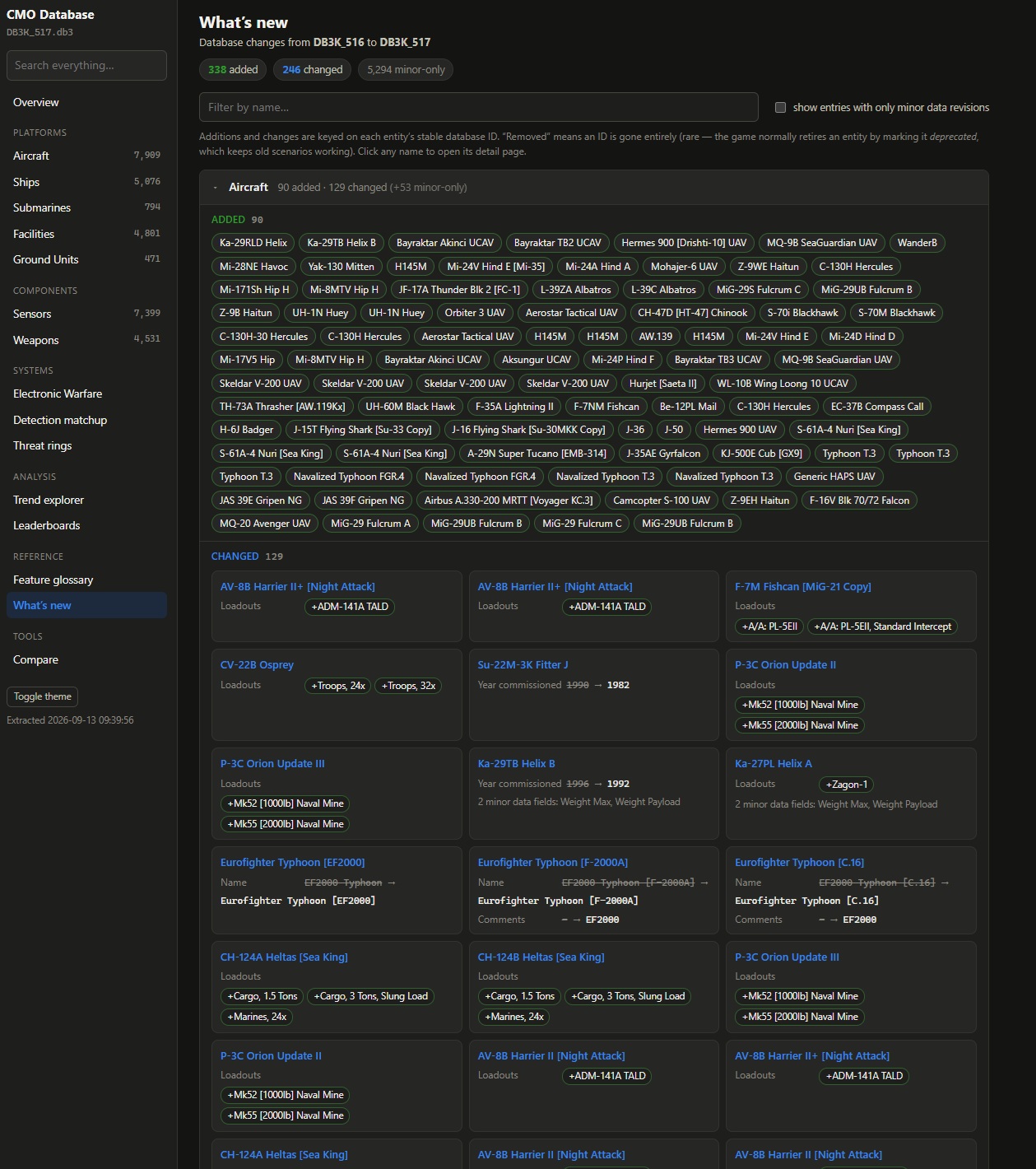Open JAS 39E Gripen NG chip

(x=260, y=501)
